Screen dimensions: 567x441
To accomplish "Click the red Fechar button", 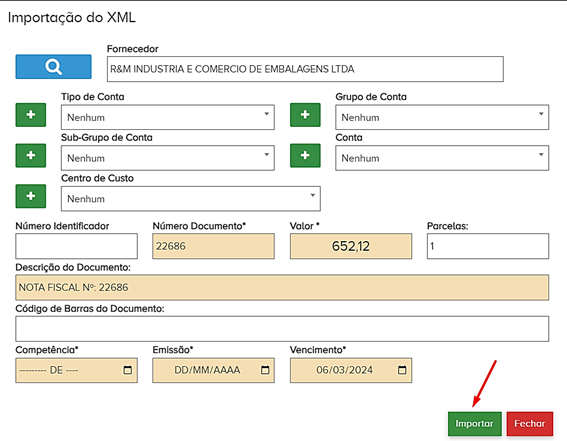I will [x=530, y=424].
